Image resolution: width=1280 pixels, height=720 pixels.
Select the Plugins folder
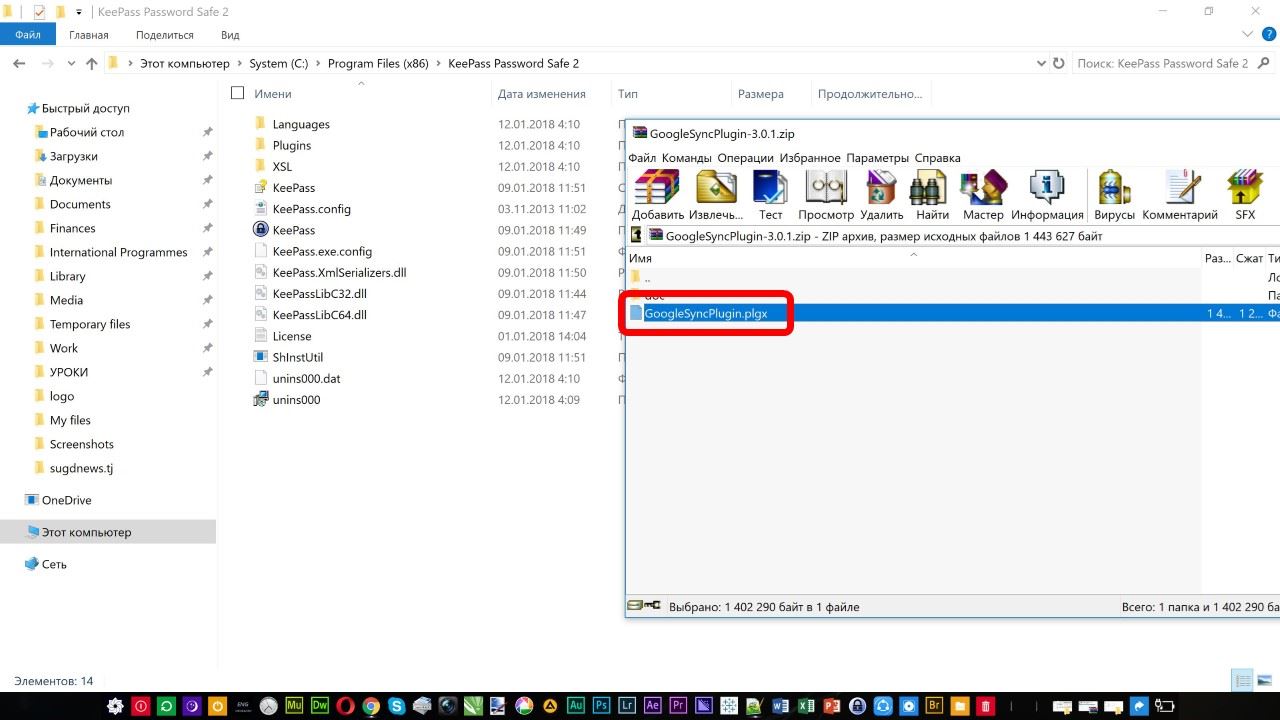(292, 146)
